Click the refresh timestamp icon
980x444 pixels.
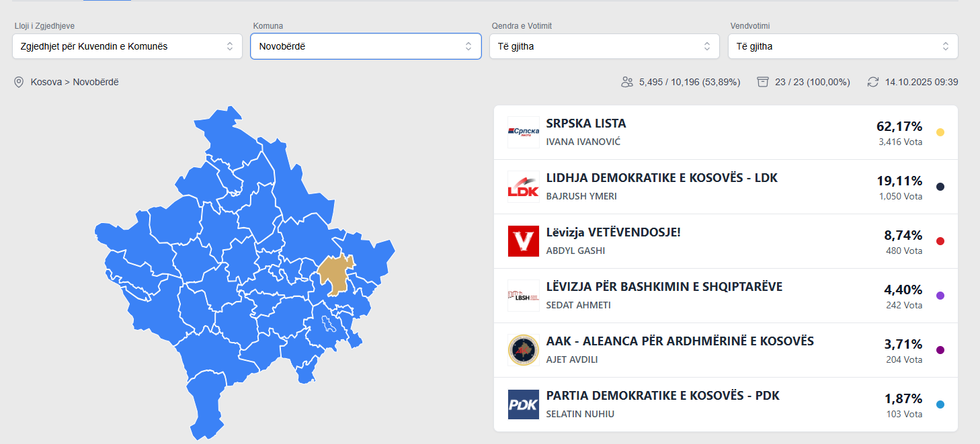pos(873,82)
